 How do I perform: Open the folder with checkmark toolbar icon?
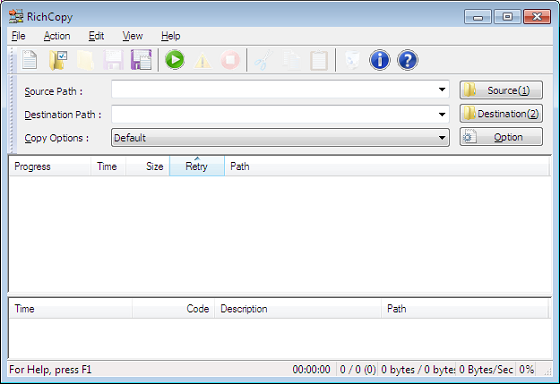58,60
